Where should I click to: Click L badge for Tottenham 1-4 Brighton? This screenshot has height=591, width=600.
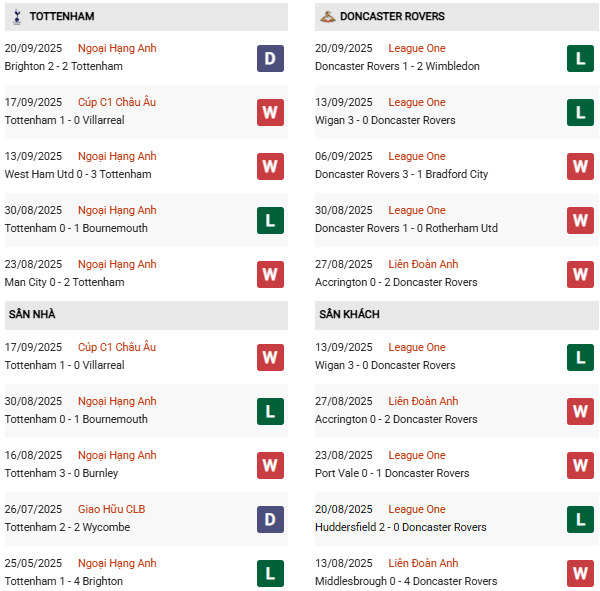click(270, 573)
